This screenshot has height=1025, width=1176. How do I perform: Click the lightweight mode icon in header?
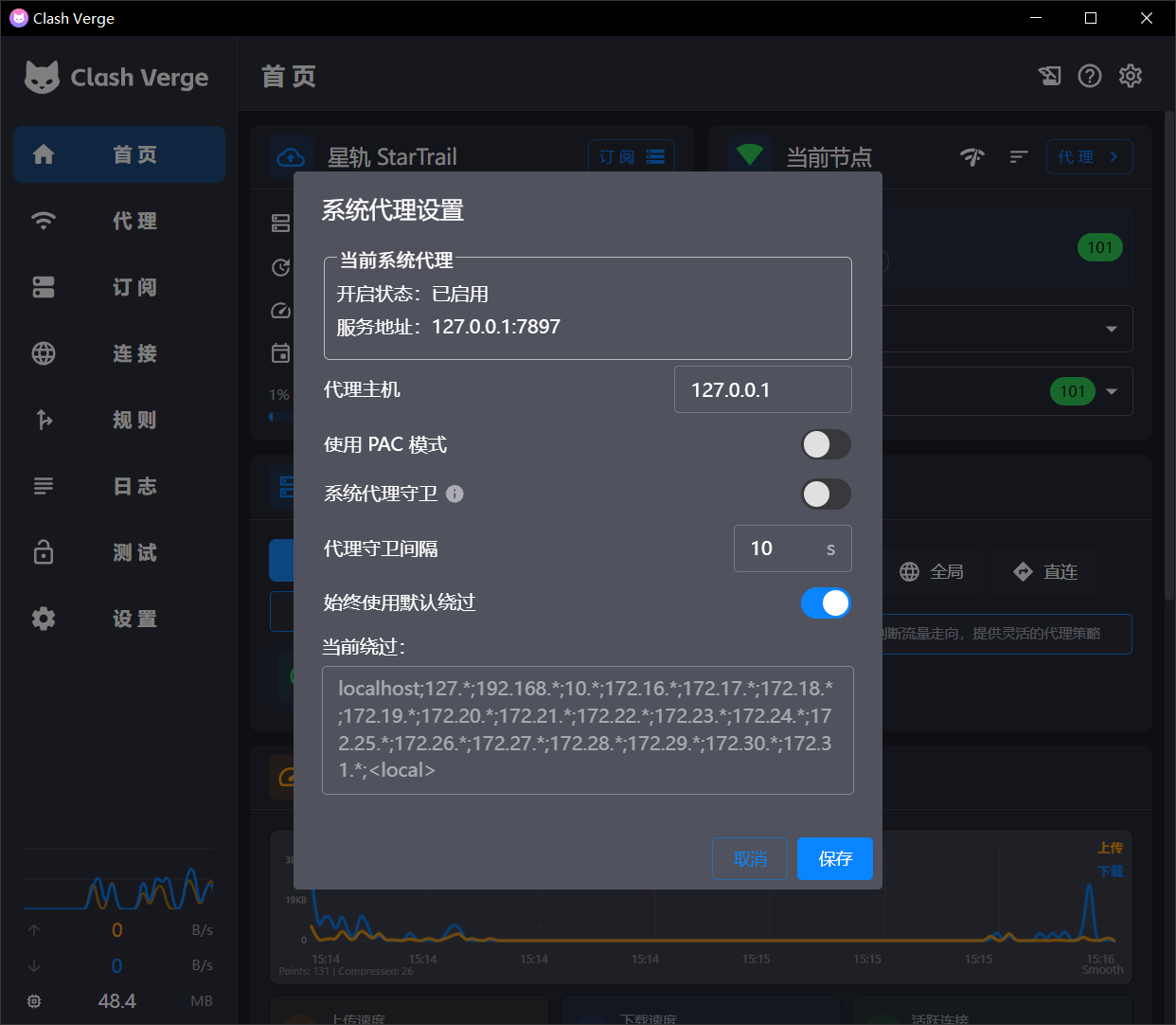(x=1049, y=76)
